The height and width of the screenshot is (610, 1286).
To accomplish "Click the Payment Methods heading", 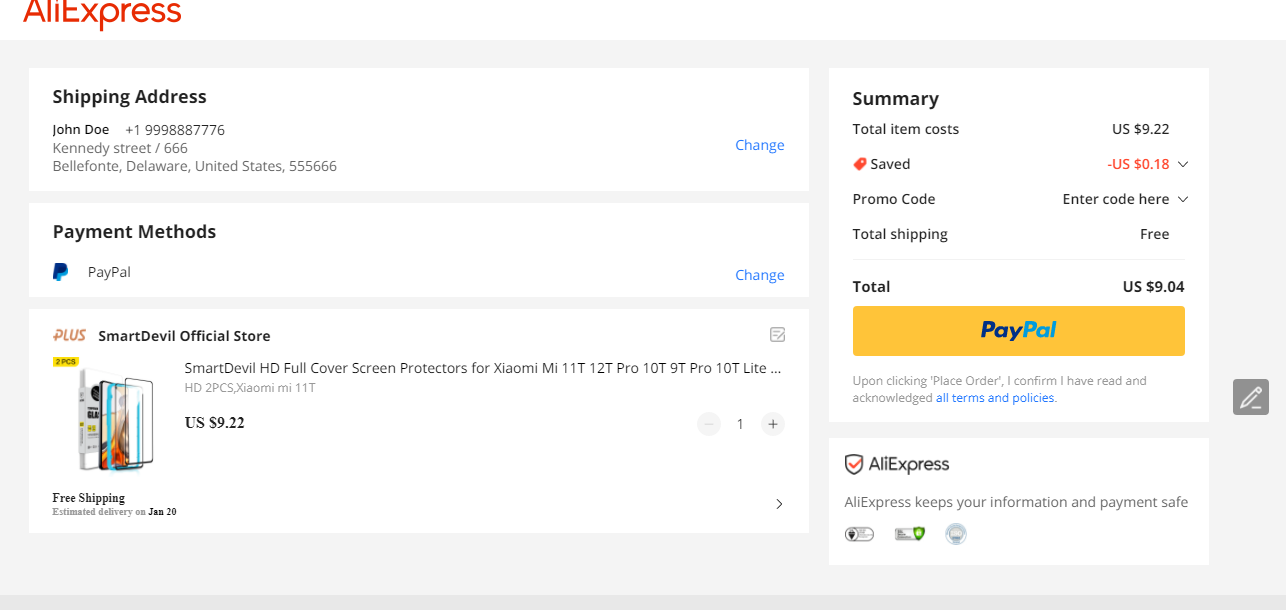I will (134, 232).
